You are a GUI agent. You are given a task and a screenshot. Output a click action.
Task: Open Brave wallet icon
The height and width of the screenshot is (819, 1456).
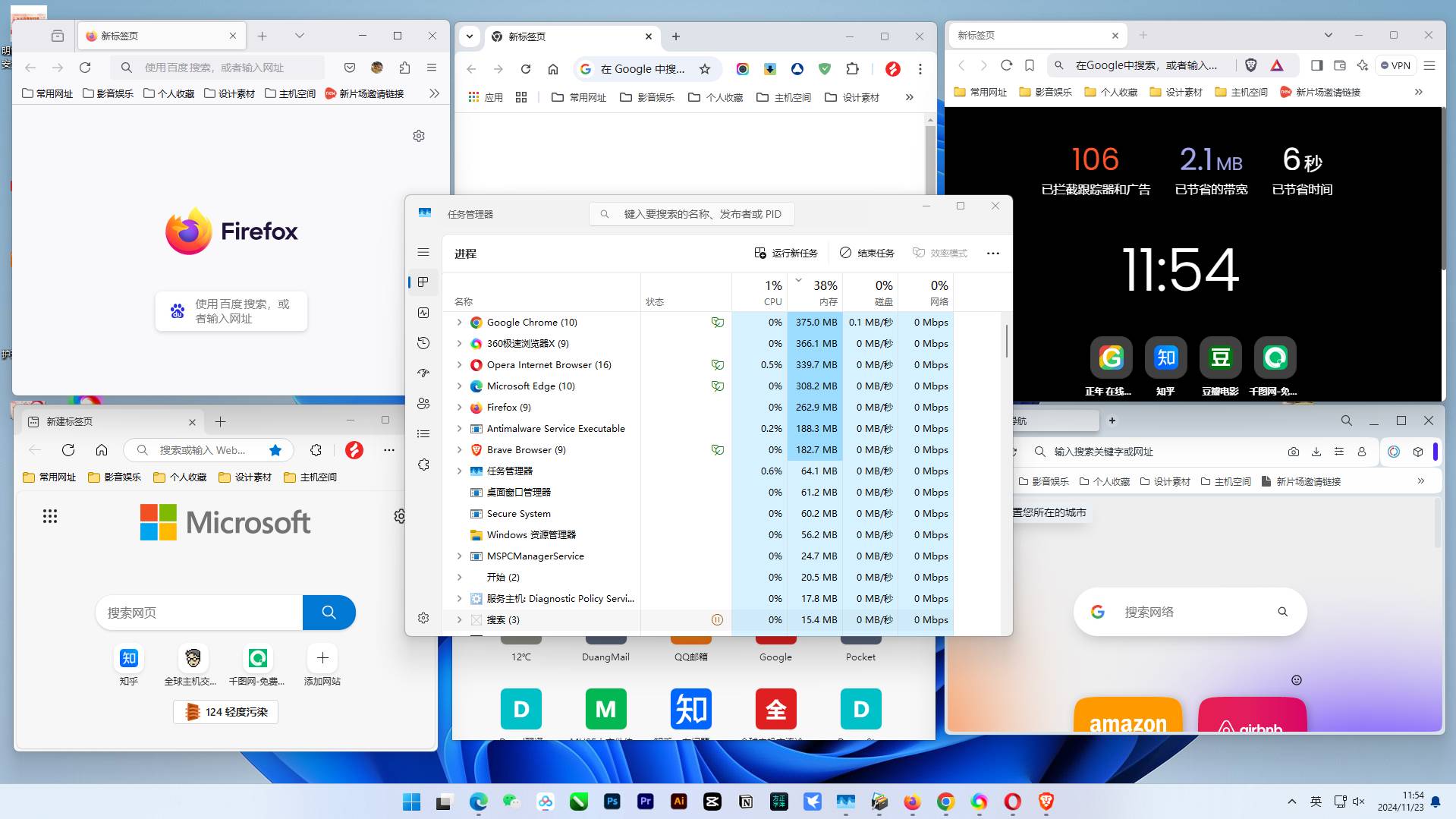click(x=1340, y=65)
